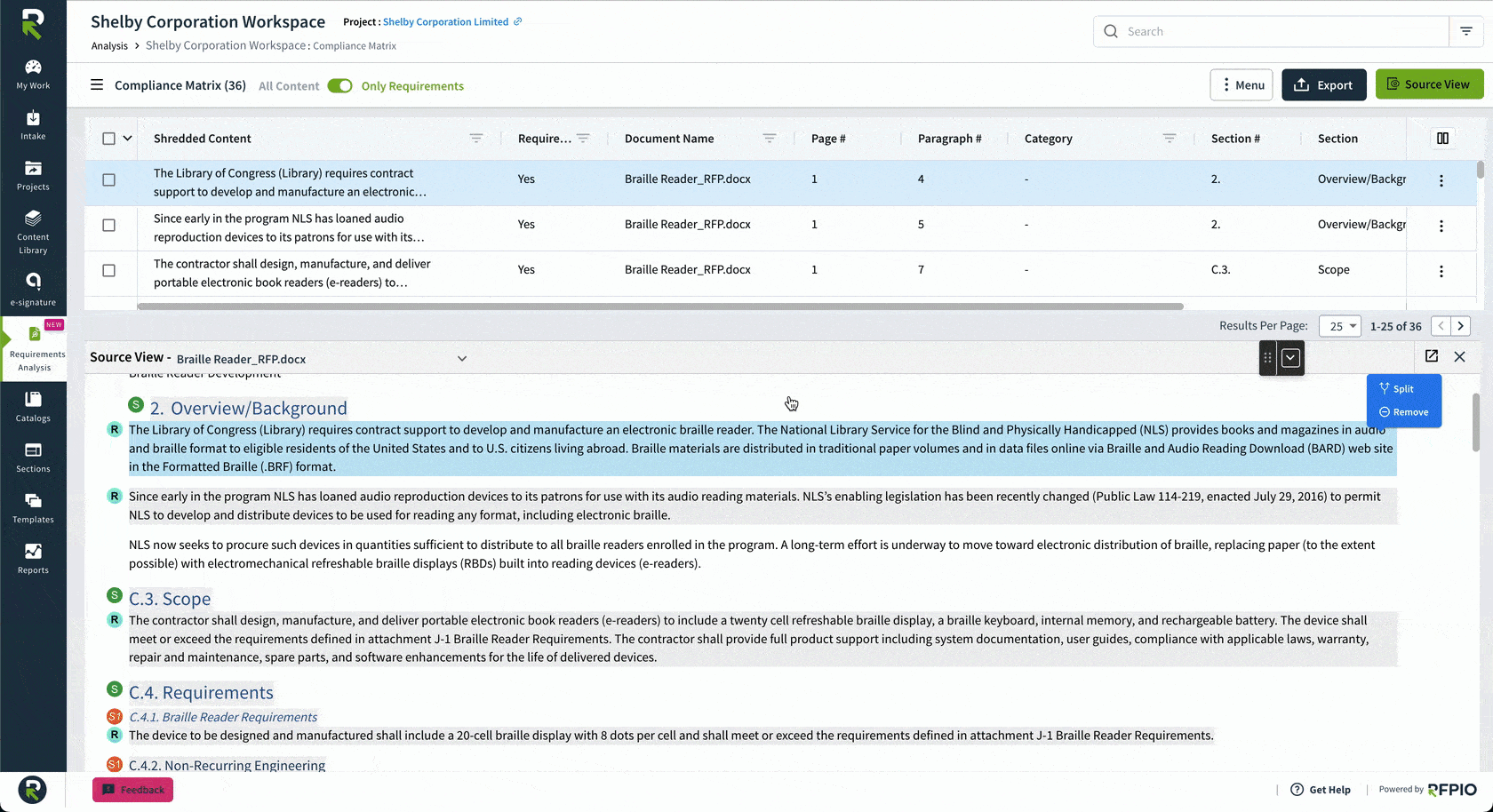Click the RFPIO logo at top left
Screen dimensions: 1493x812
(33, 24)
